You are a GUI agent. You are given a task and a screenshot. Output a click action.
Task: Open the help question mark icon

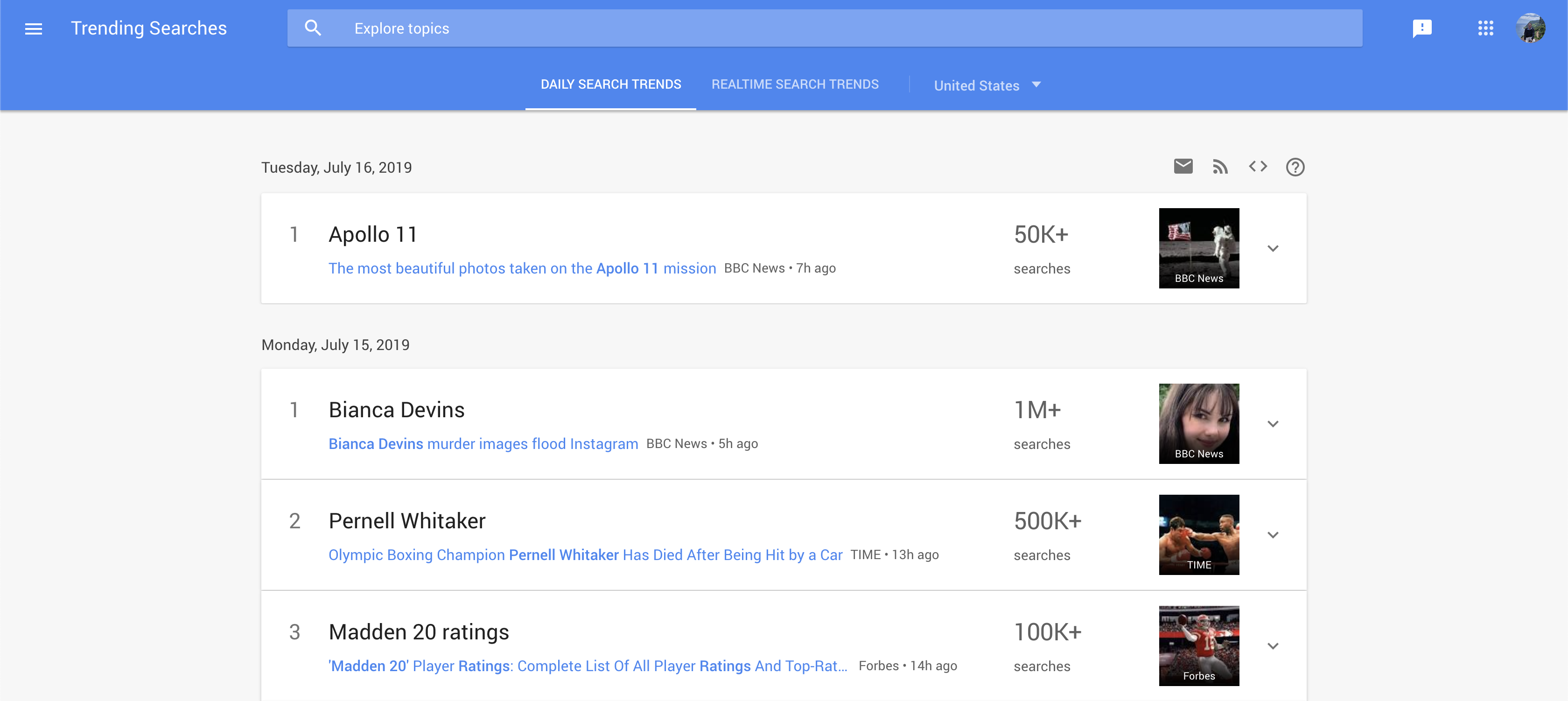[x=1295, y=167]
